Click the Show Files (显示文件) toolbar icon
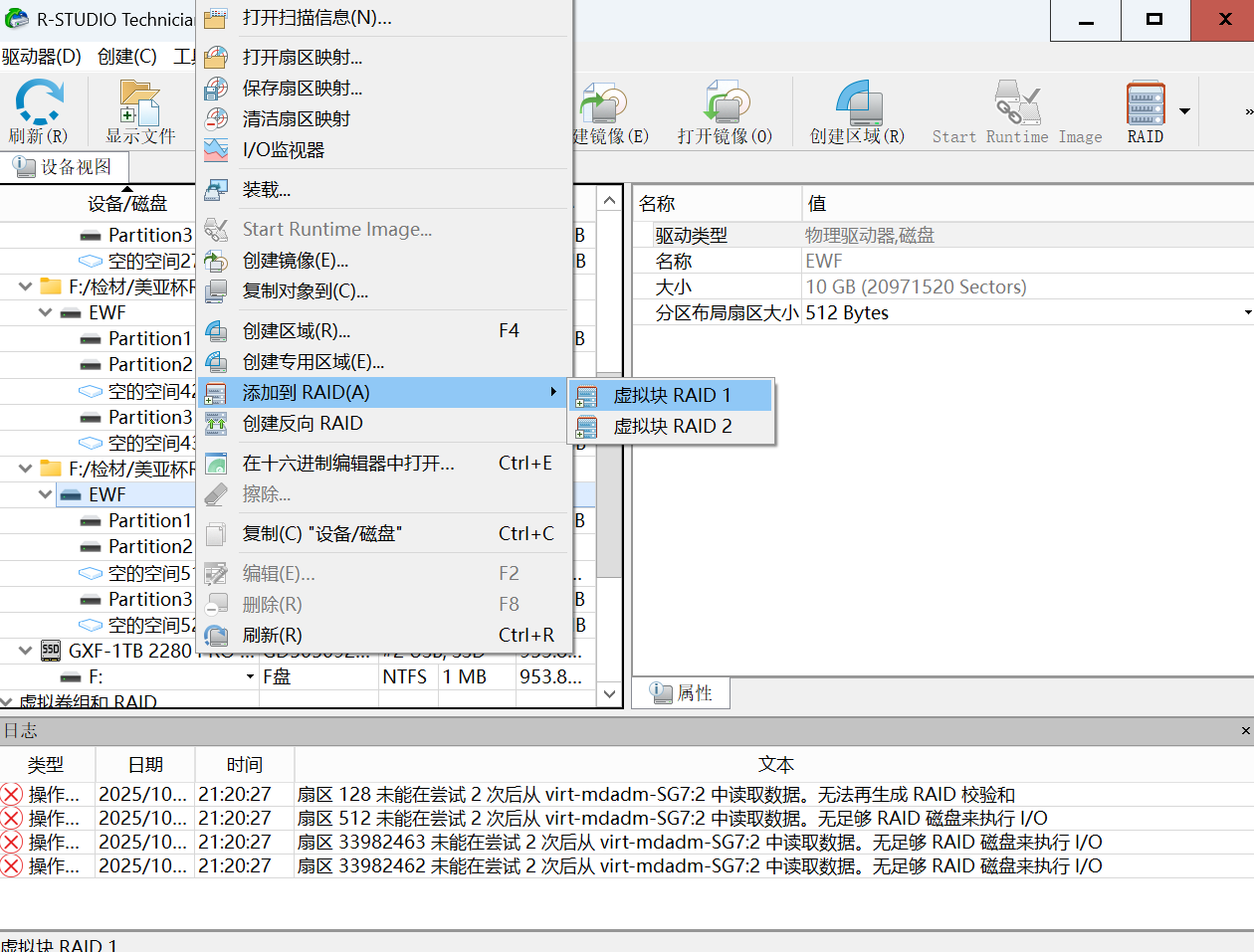 (140, 111)
